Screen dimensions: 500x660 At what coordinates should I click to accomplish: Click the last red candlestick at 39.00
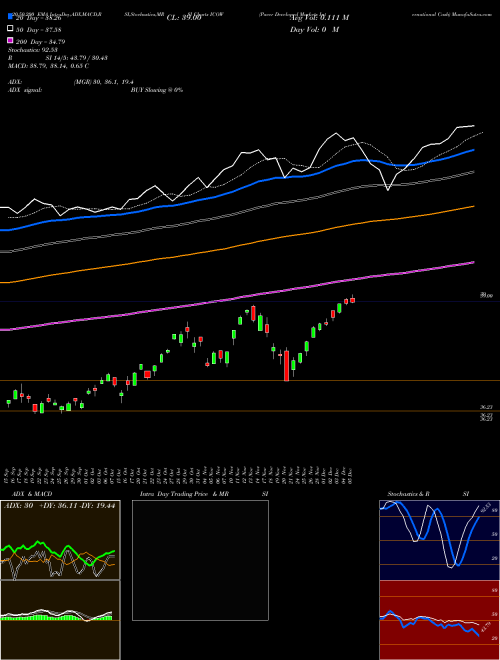(x=353, y=300)
